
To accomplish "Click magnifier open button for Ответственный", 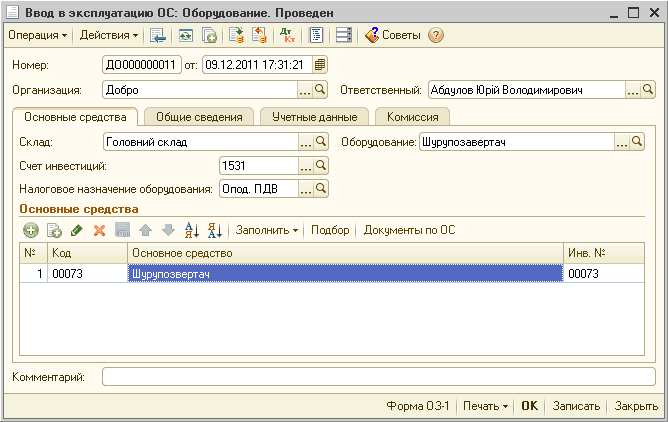I will pyautogui.click(x=648, y=90).
